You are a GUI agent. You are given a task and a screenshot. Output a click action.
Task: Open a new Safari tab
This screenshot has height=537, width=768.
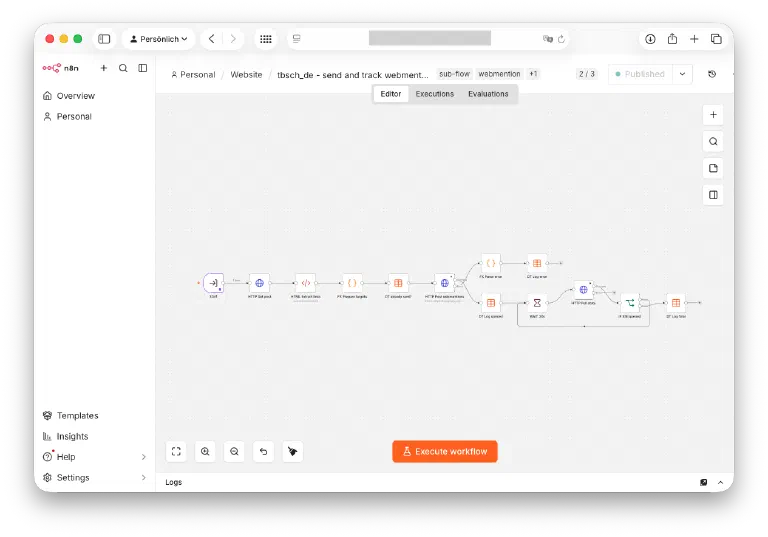694,39
